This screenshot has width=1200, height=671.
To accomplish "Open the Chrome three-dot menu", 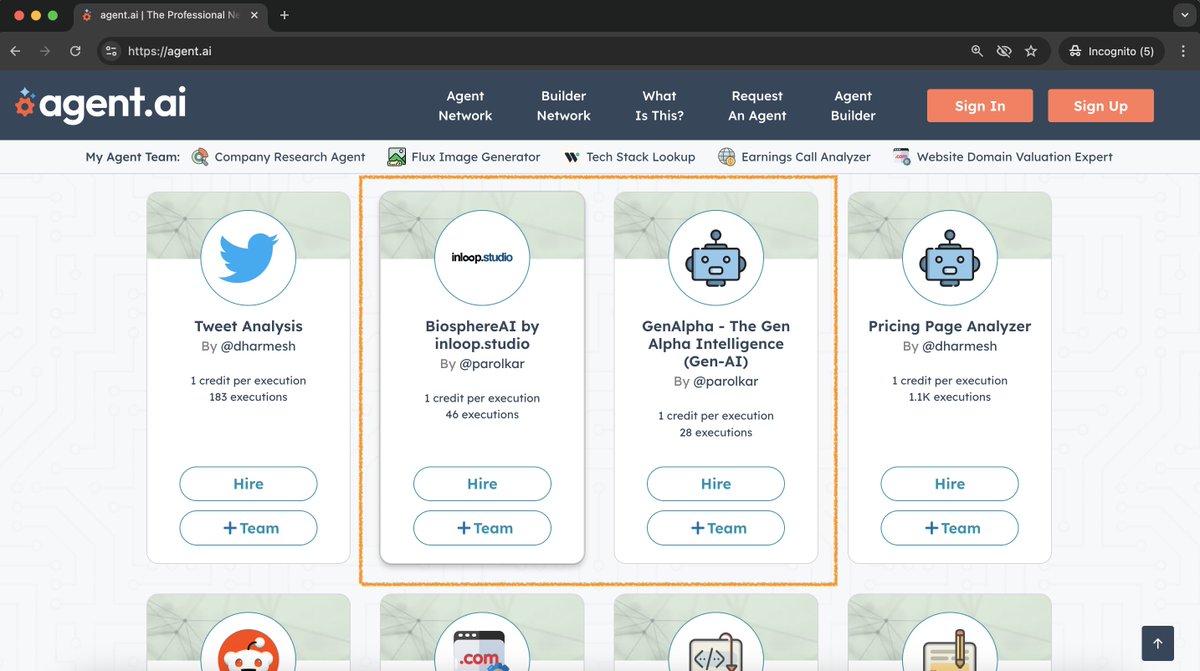I will coord(1183,51).
